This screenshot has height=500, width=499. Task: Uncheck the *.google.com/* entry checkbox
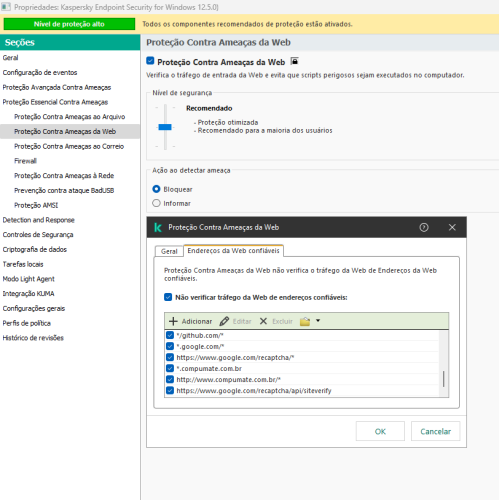tap(170, 346)
